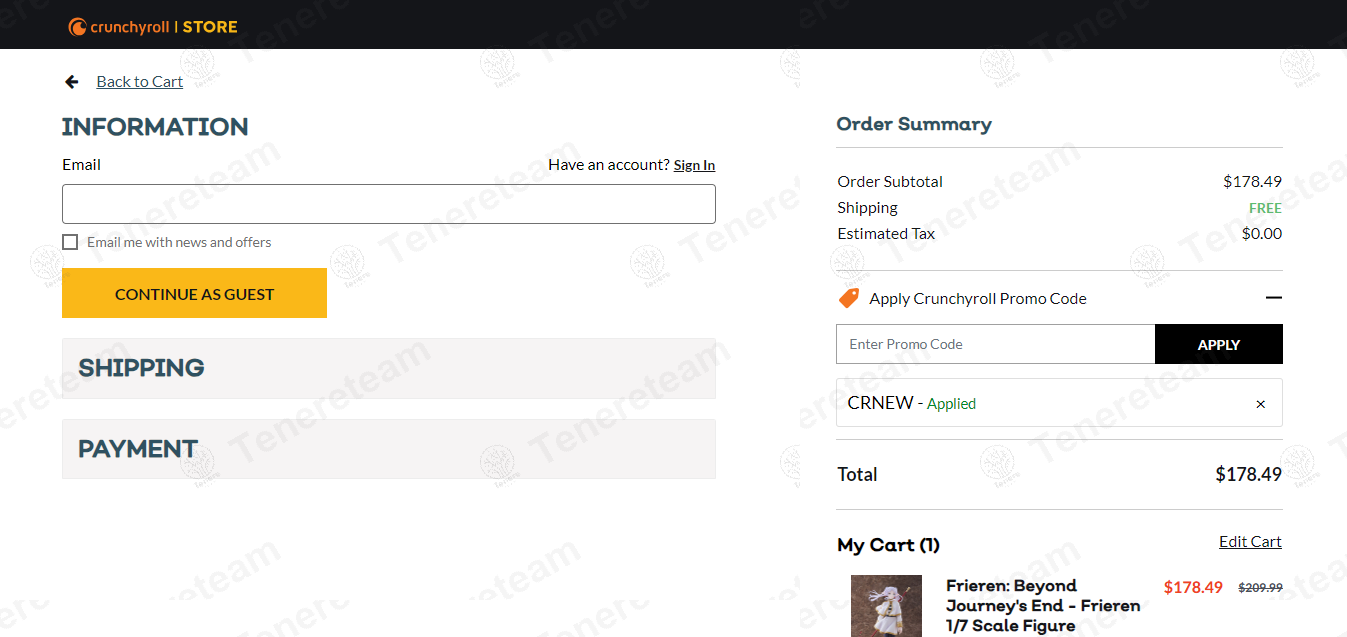Screen dimensions: 1347x637
Task: Focus the Email input field
Action: pos(388,204)
